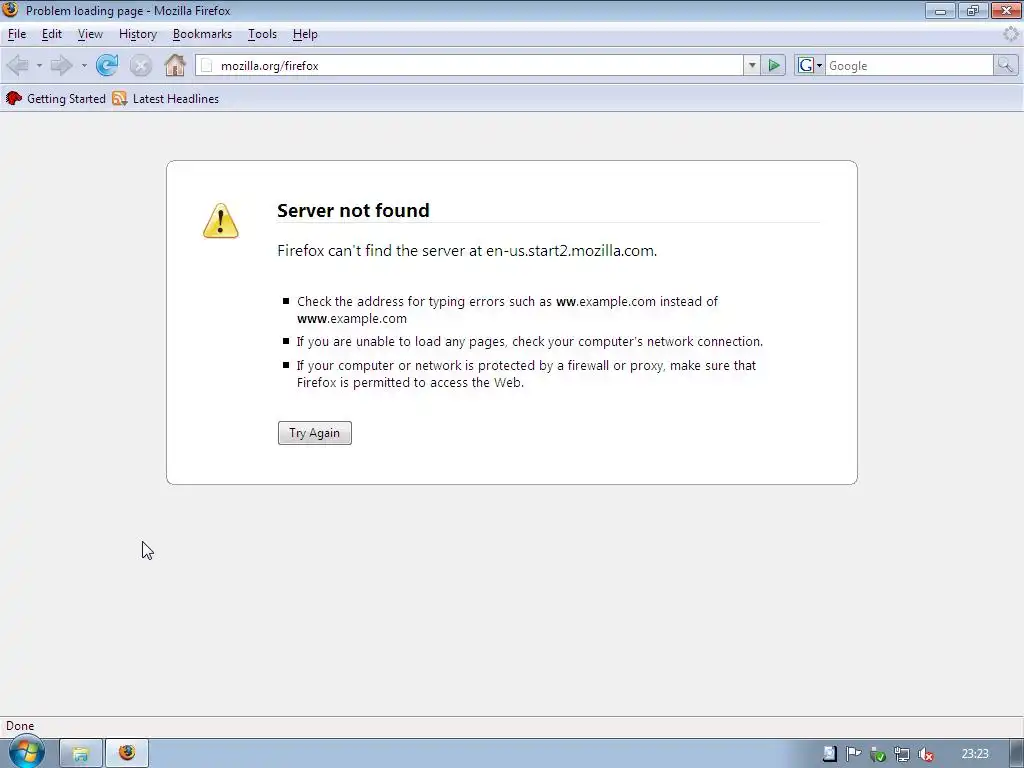Choose the Google search engine icon
This screenshot has height=768, width=1024.
809,65
